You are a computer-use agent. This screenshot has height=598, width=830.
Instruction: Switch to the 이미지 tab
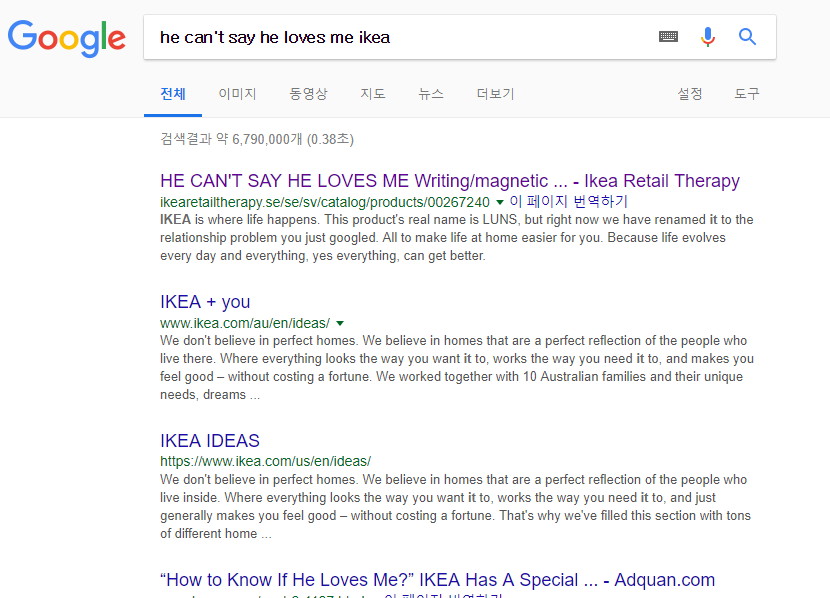pyautogui.click(x=237, y=94)
